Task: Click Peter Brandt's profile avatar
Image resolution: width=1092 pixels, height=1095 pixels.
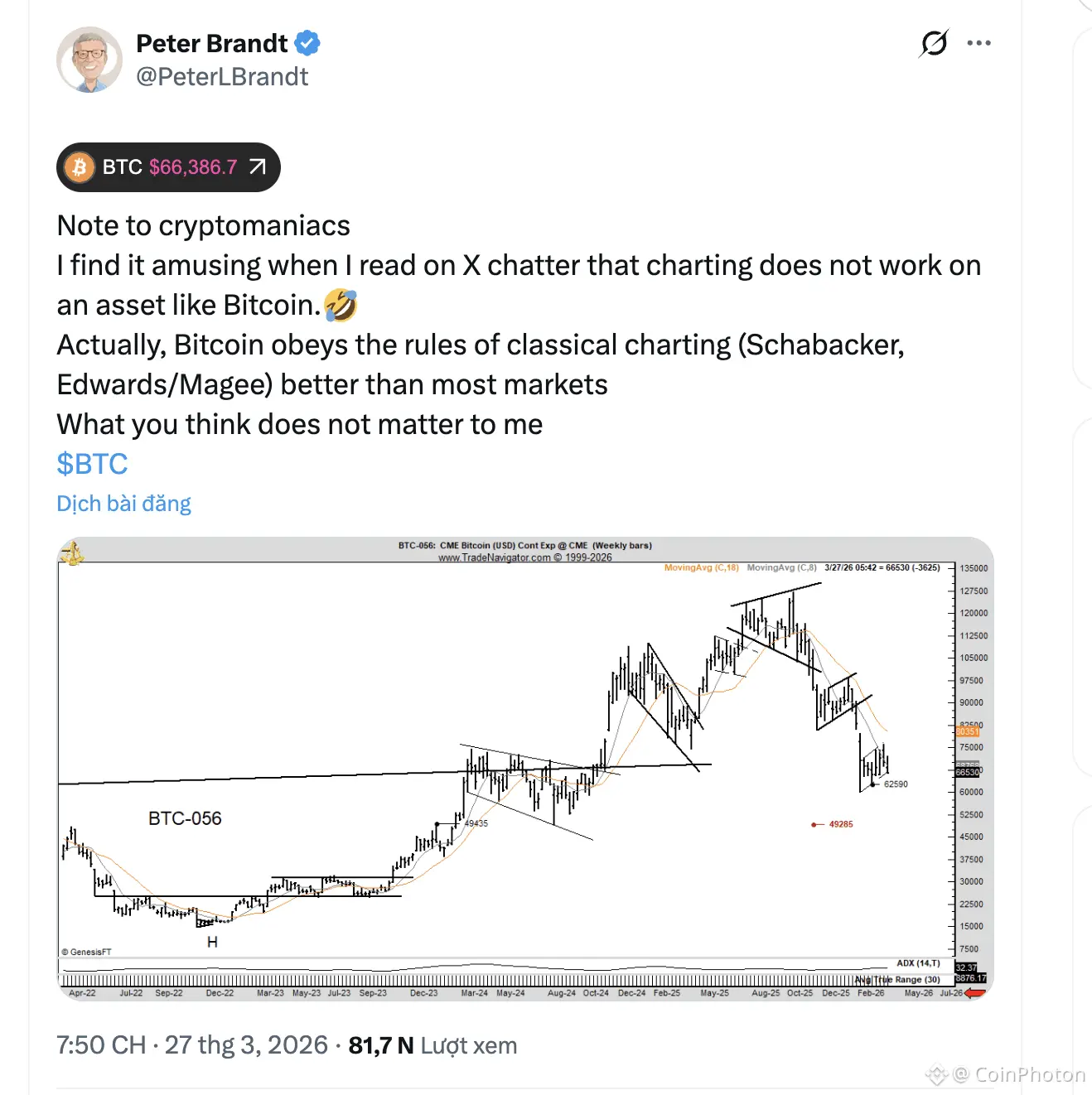Action: point(89,60)
